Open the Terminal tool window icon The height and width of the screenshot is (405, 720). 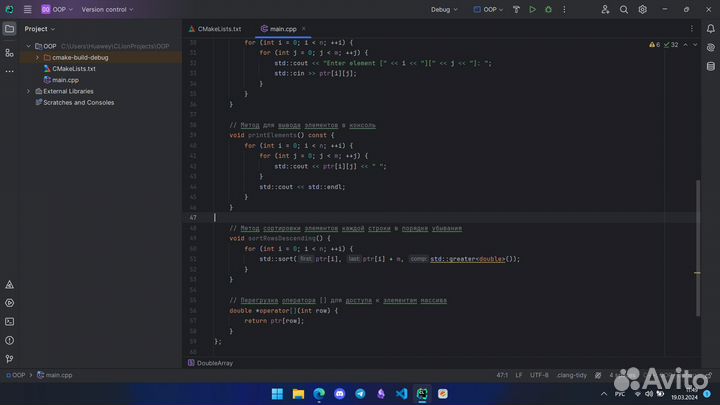click(9, 322)
